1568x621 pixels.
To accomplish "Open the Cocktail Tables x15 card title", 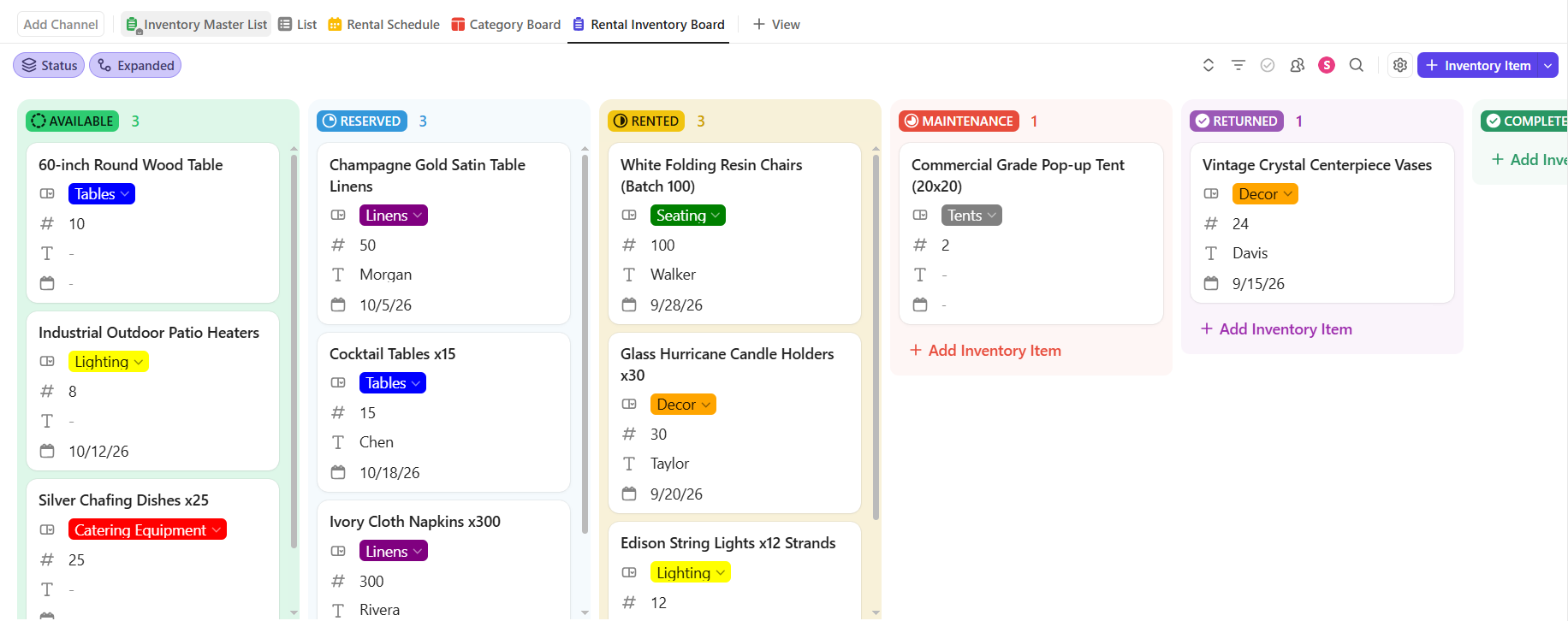I will [x=392, y=354].
